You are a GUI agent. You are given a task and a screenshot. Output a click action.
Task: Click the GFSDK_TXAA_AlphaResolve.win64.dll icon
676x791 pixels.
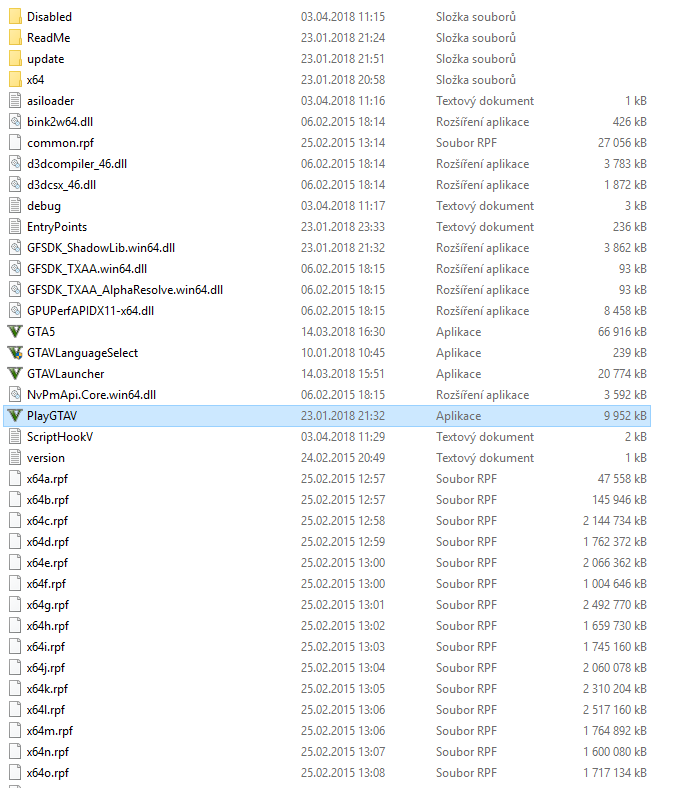pyautogui.click(x=15, y=290)
